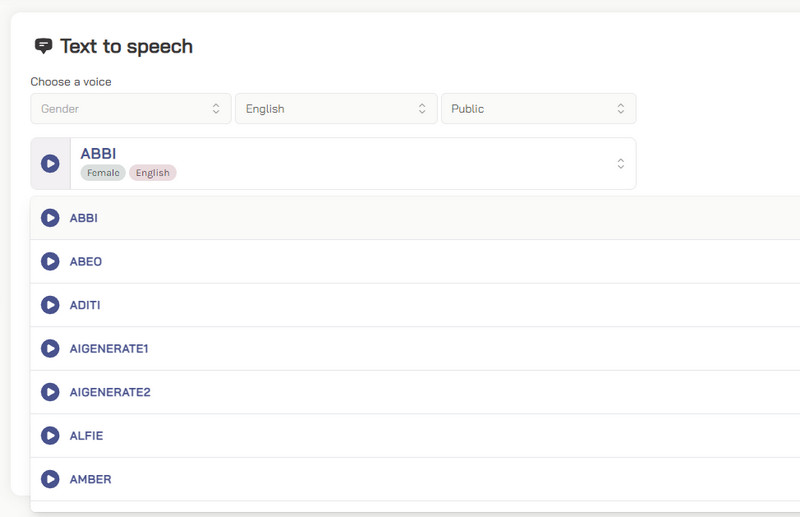Image resolution: width=800 pixels, height=517 pixels.
Task: Pick AMBER in the voice list
Action: click(x=90, y=479)
